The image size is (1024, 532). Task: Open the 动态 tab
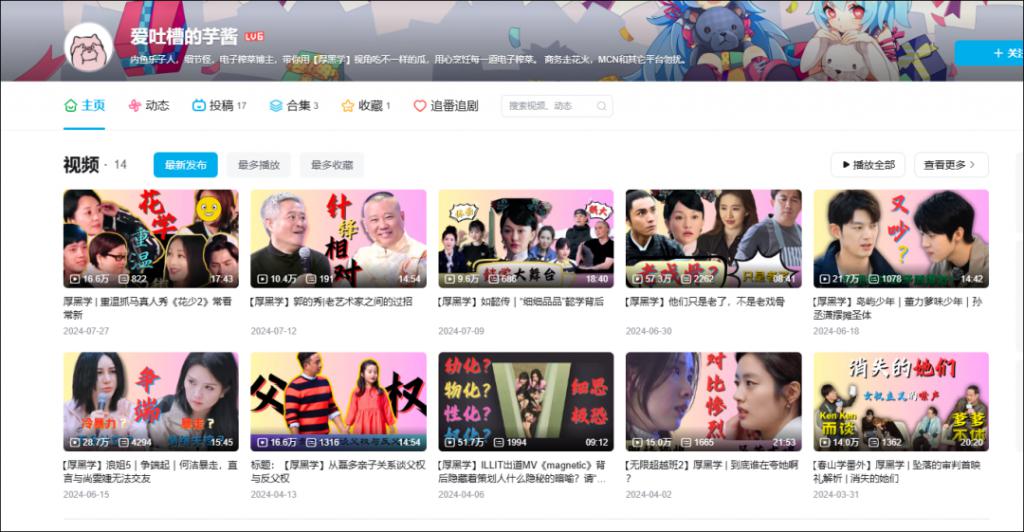(148, 105)
